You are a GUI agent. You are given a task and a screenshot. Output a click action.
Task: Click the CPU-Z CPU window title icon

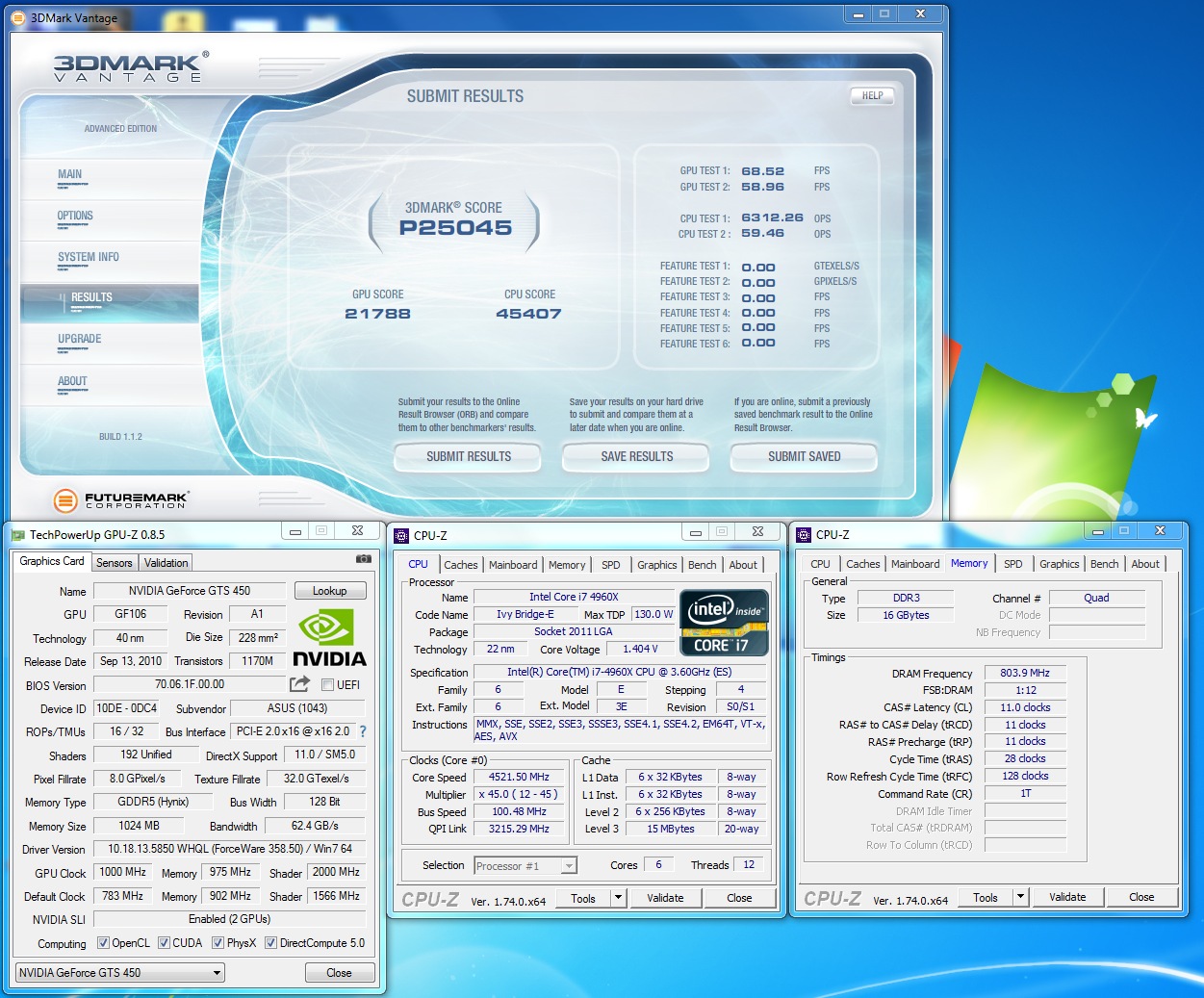(401, 535)
